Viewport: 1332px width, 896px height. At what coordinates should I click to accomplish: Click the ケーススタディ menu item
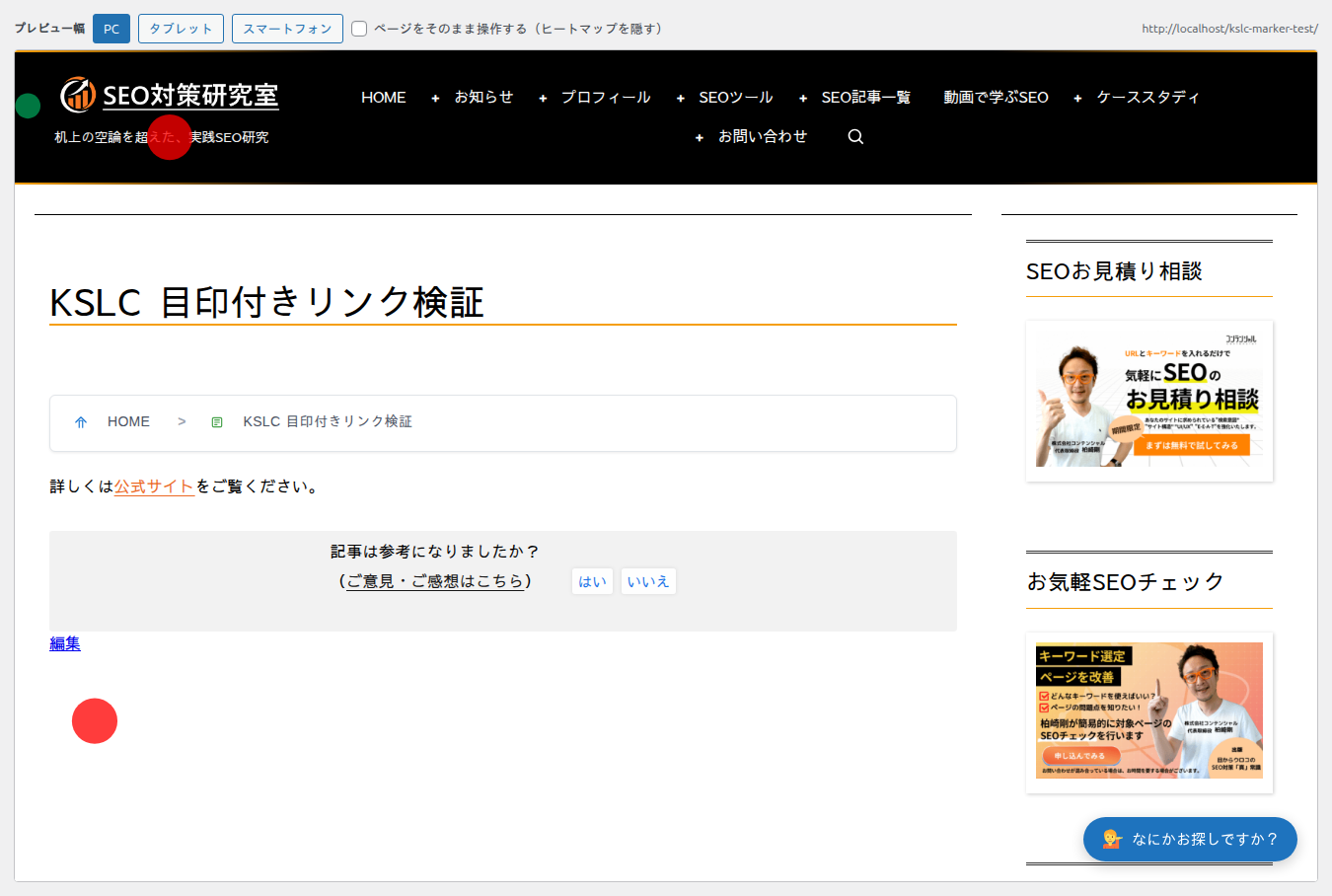pyautogui.click(x=1148, y=97)
